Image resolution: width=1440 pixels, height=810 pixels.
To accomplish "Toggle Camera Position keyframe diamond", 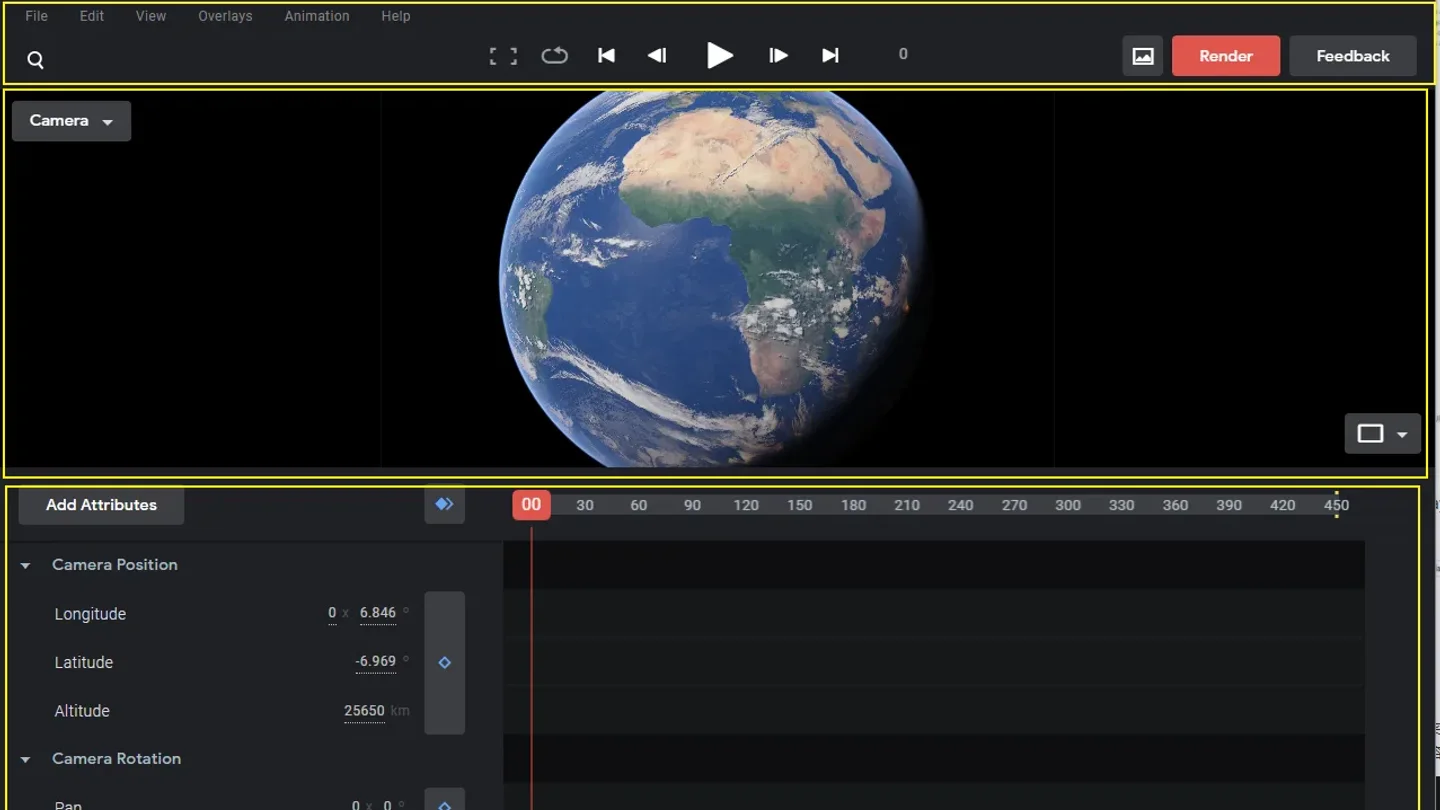I will click(445, 663).
